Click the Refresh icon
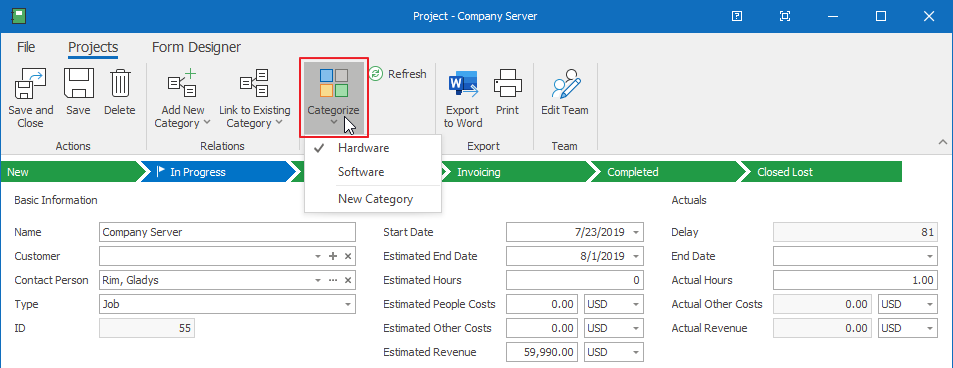The height and width of the screenshot is (368, 953). (376, 74)
